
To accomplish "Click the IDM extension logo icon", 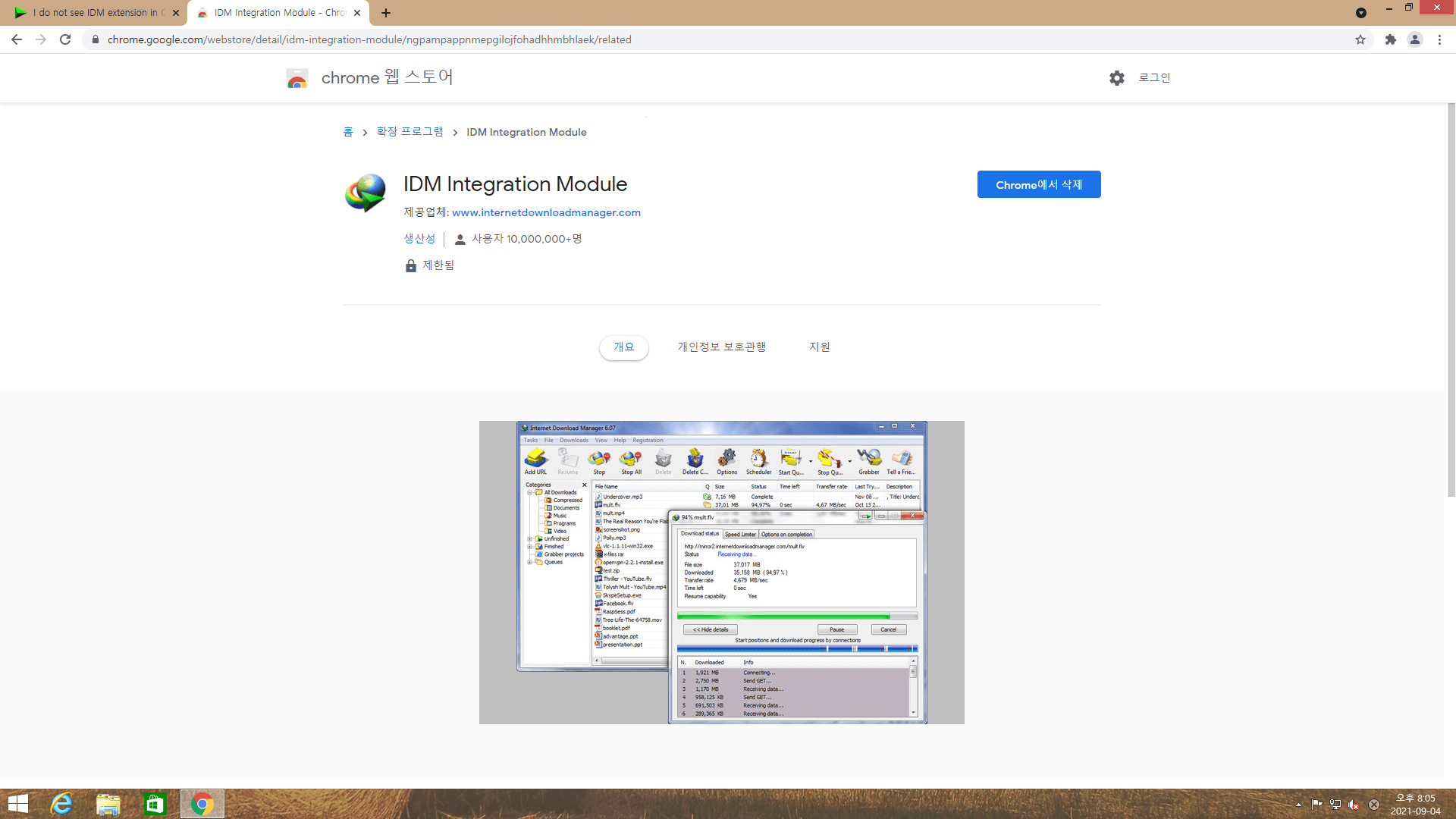I will [x=366, y=193].
